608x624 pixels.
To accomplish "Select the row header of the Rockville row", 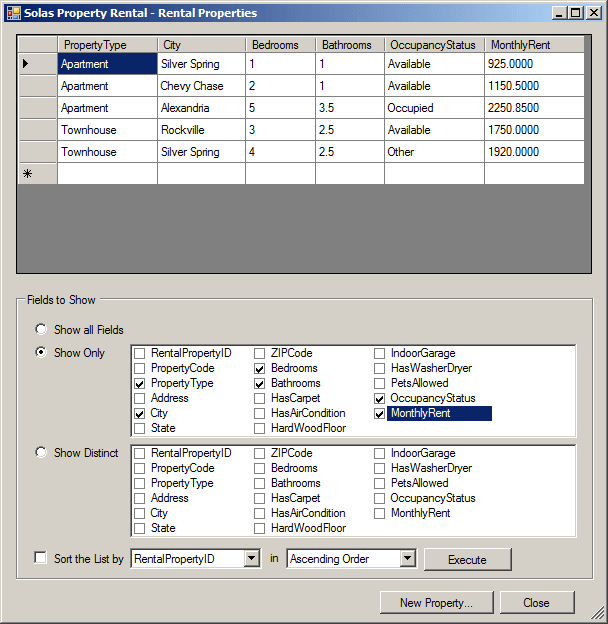I will pyautogui.click(x=38, y=130).
